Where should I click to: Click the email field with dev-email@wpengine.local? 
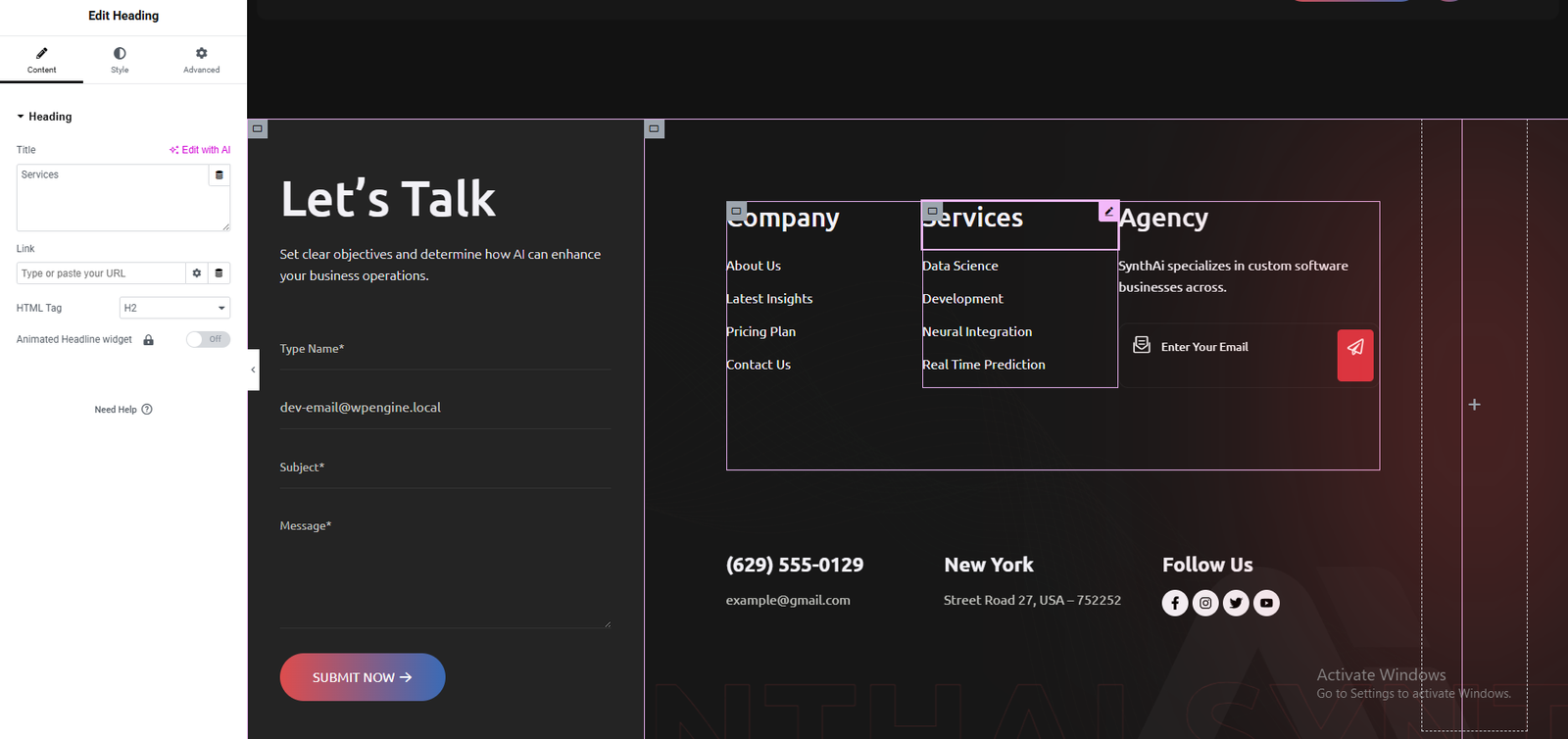coord(445,408)
